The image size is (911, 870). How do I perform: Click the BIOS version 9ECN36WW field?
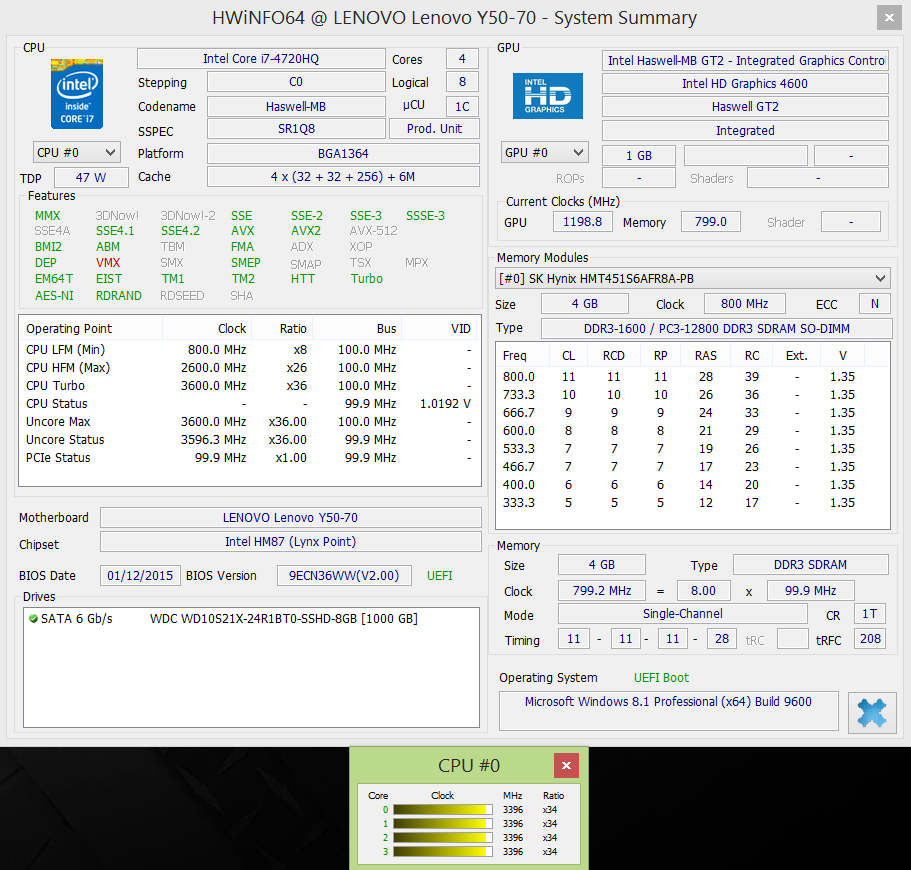(x=344, y=575)
